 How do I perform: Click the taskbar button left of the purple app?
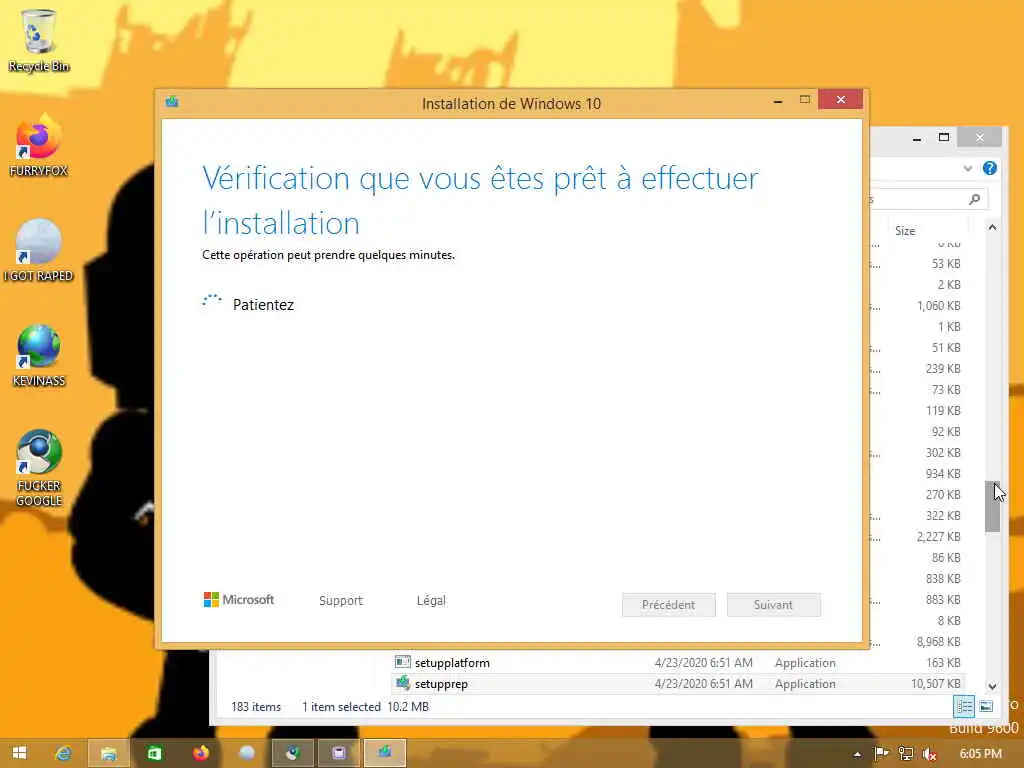(x=293, y=753)
